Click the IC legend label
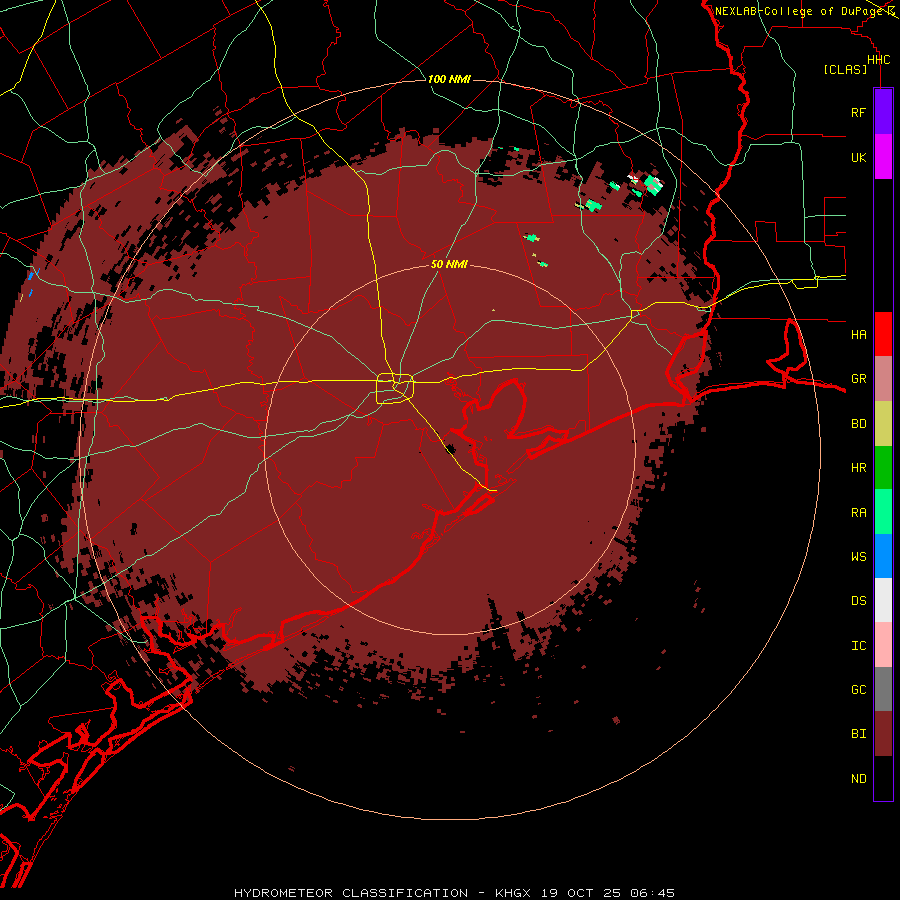900x900 pixels. (x=858, y=646)
